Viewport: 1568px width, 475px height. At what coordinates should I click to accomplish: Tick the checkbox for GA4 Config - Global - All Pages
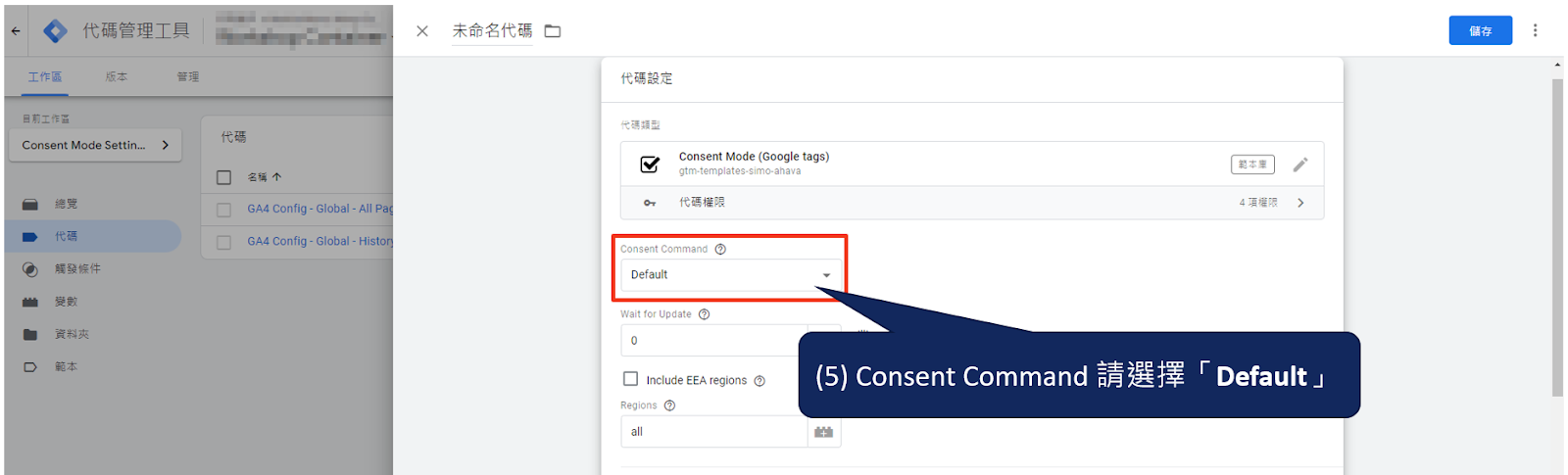(x=223, y=210)
